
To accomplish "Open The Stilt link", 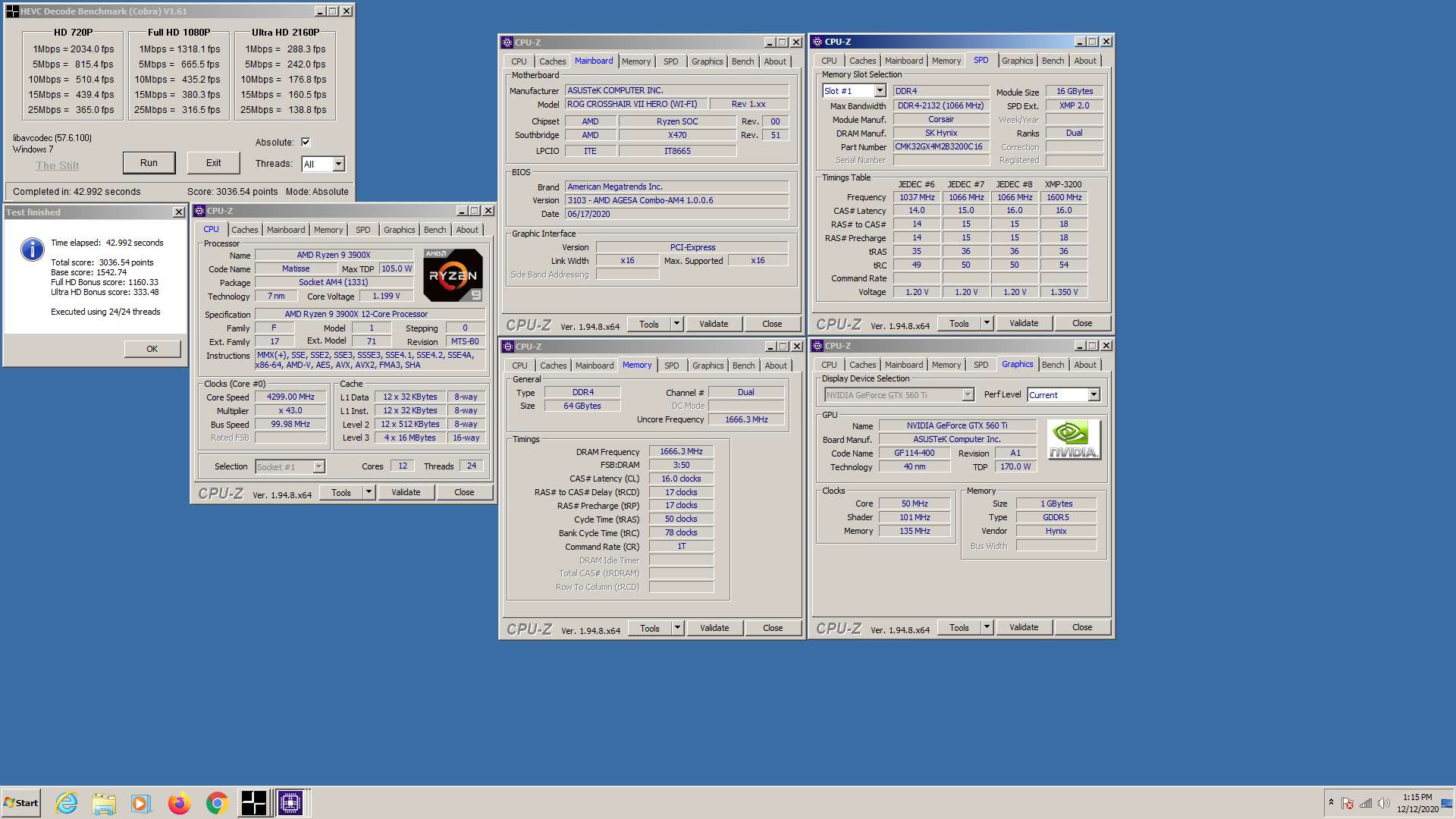I will pyautogui.click(x=58, y=165).
